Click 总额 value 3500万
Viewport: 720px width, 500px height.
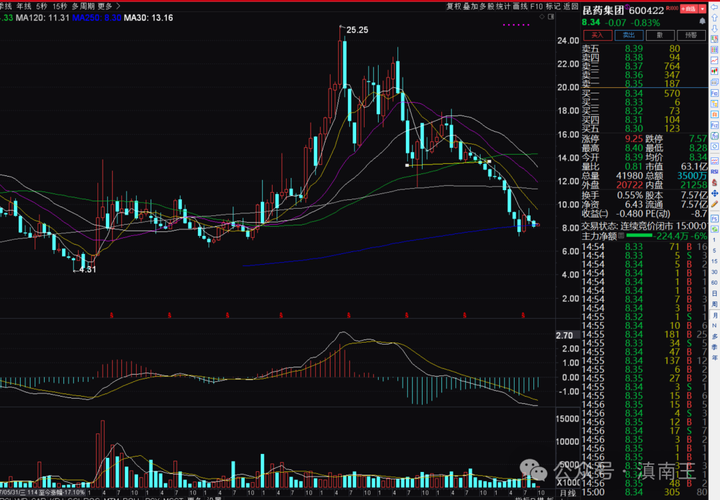coord(692,176)
